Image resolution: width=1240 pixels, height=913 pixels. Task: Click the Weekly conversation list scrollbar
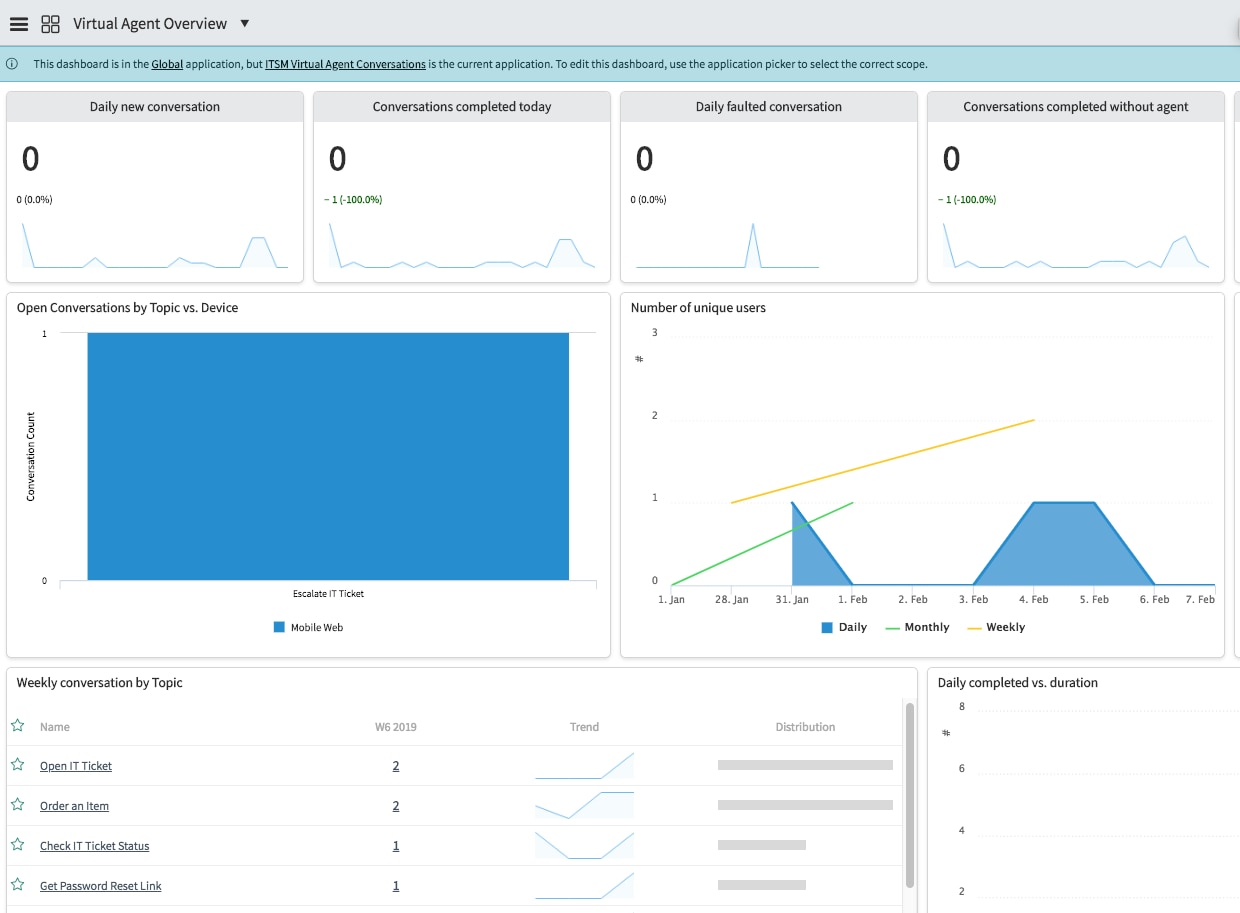(x=909, y=795)
